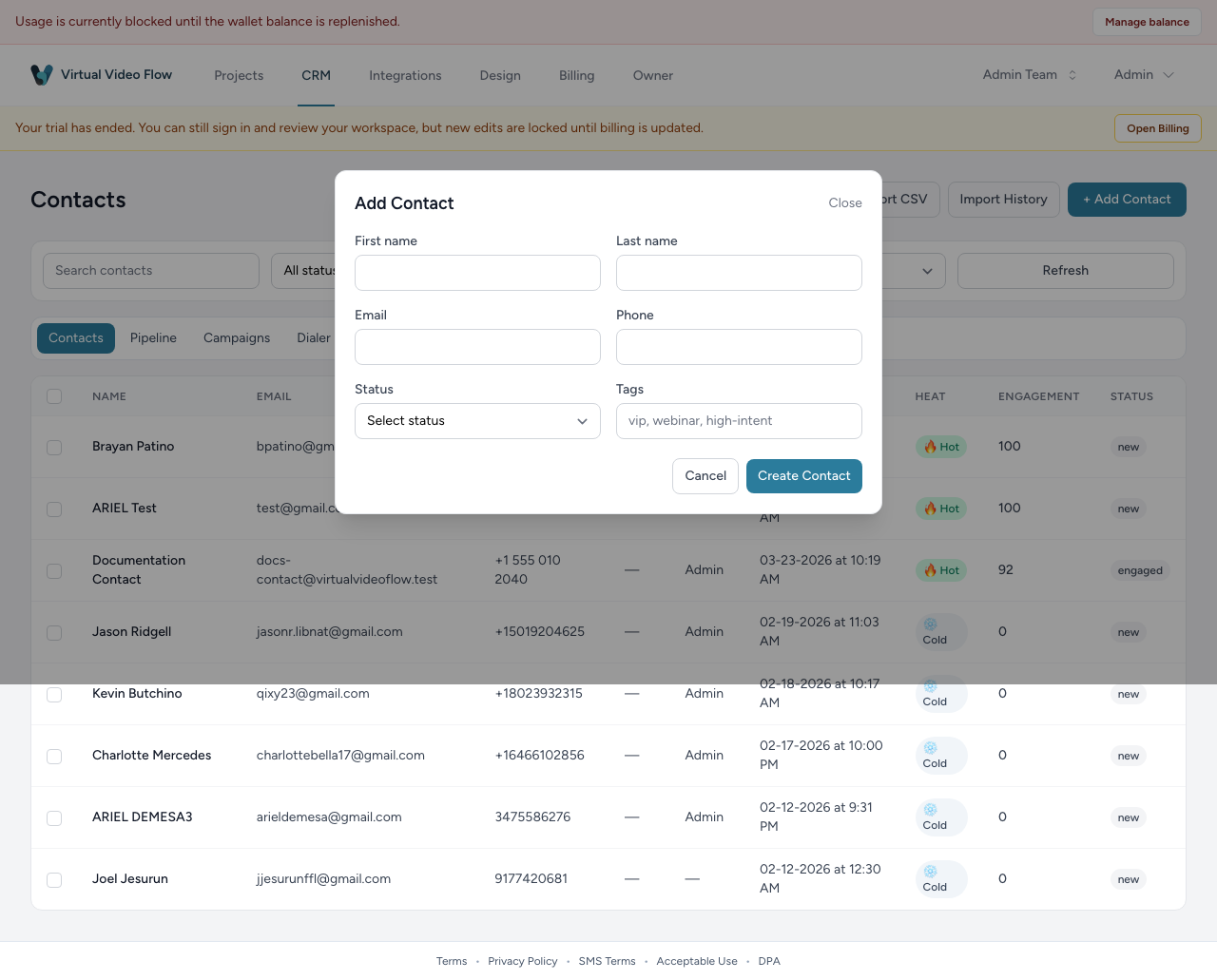Click the Cold snowflake badge for ARIEL DEMESA3
This screenshot has height=980, width=1217.
click(x=941, y=817)
